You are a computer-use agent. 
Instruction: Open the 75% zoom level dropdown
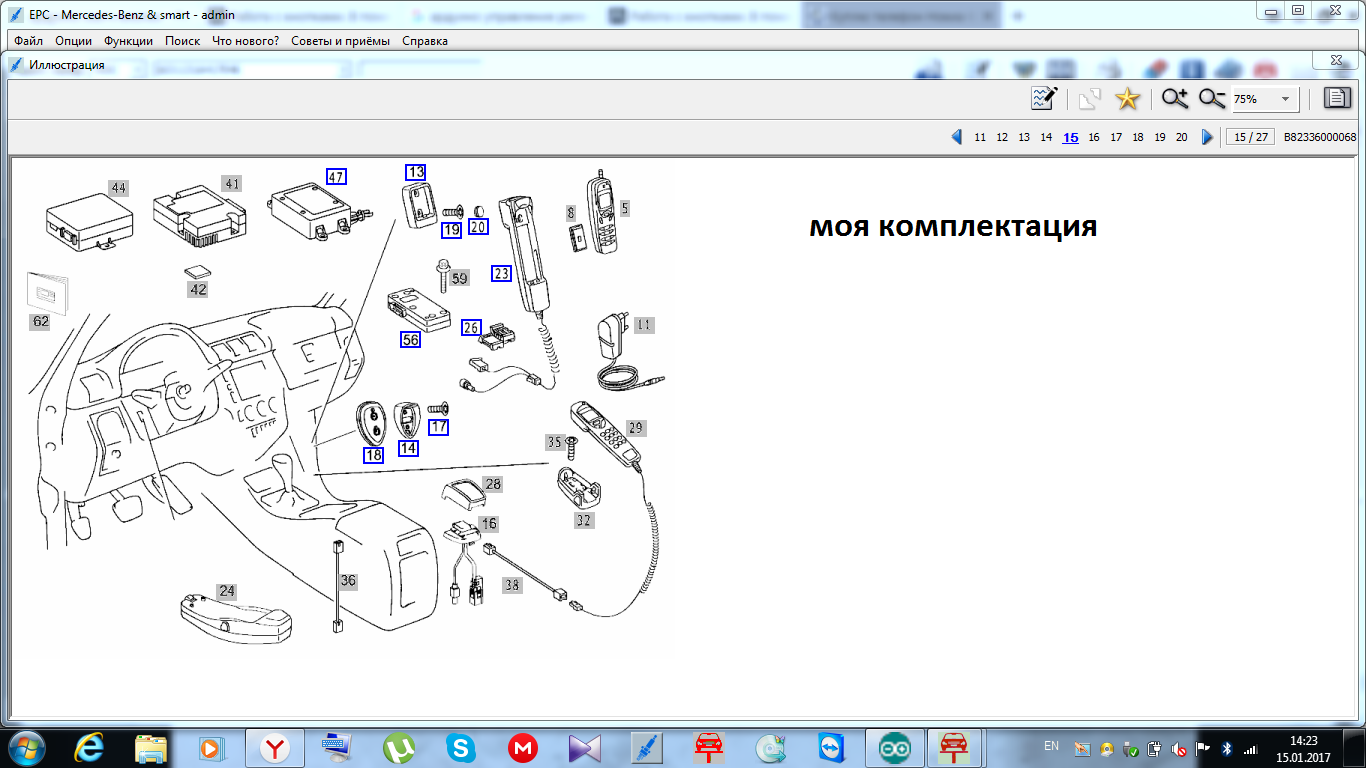(1285, 100)
